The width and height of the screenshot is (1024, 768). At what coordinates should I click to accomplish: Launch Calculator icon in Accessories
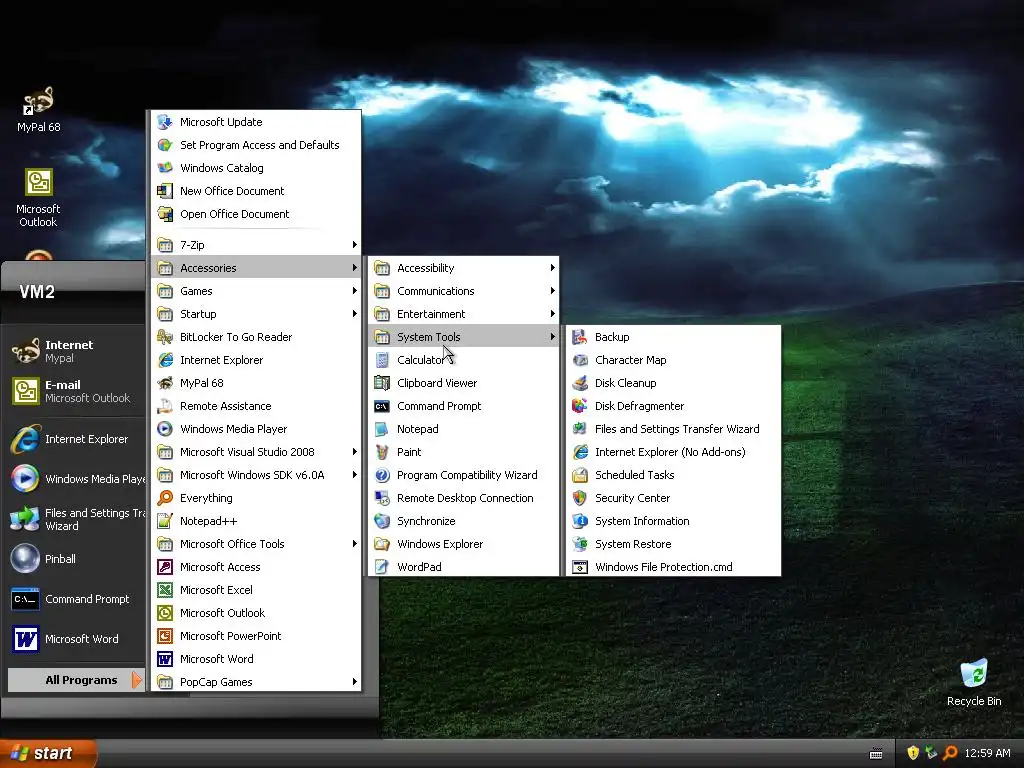(382, 360)
